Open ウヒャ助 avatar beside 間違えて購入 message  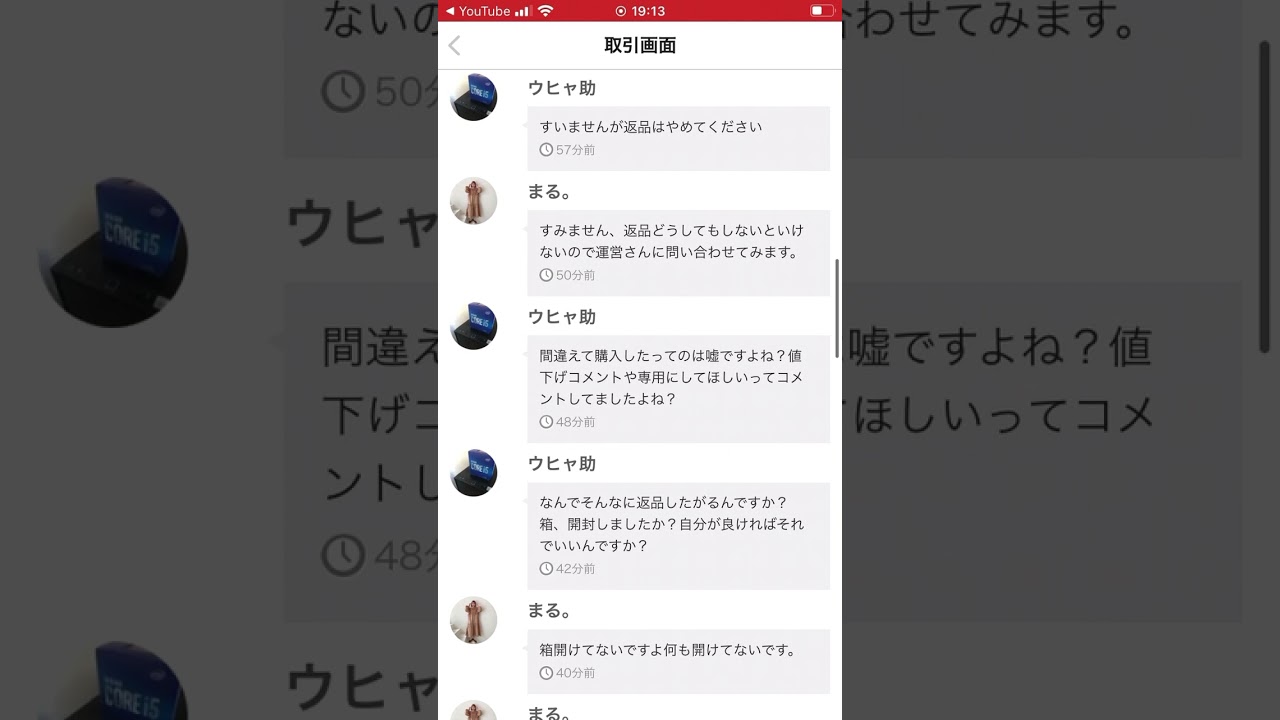click(474, 326)
